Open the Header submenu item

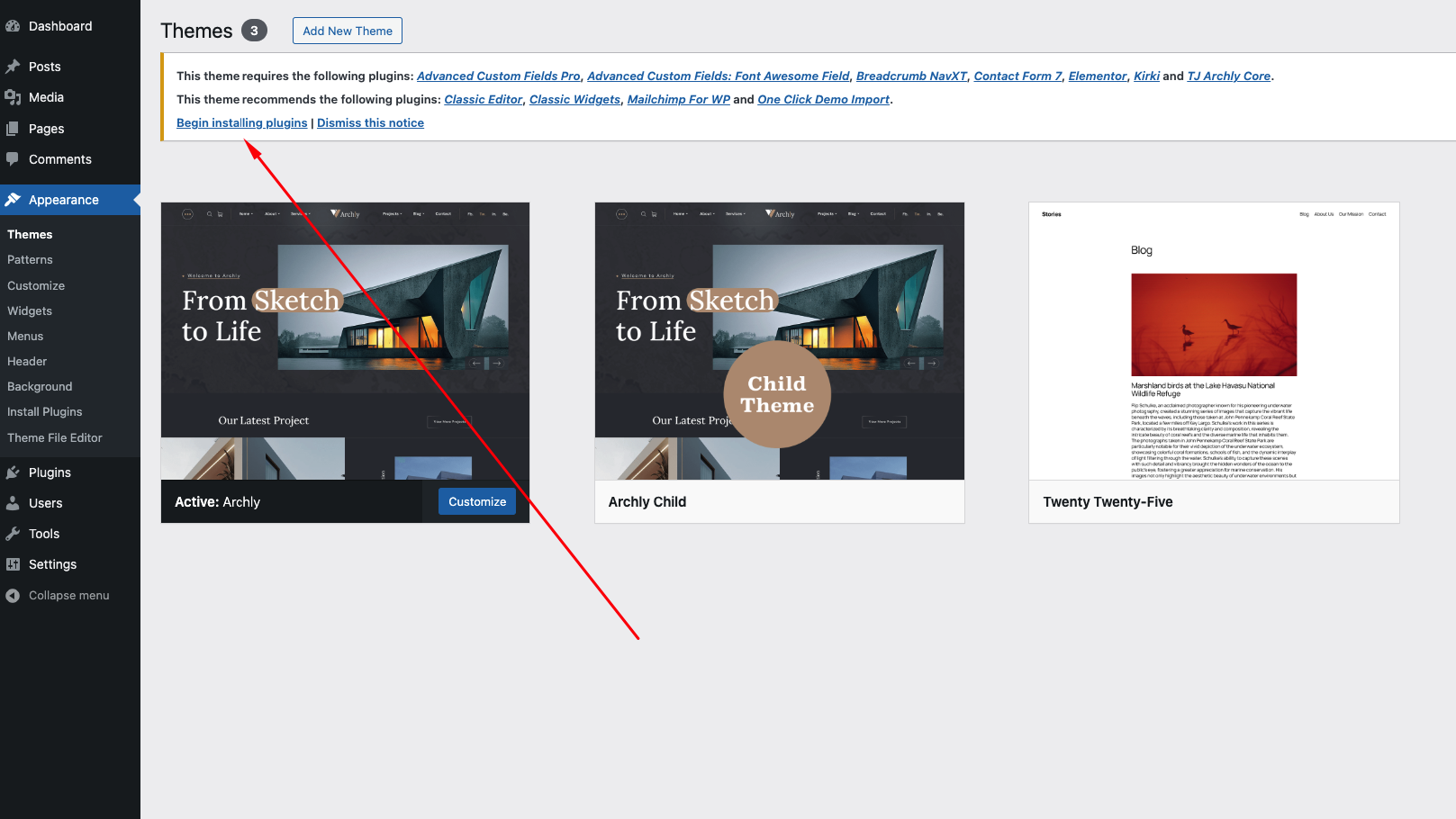pos(27,361)
